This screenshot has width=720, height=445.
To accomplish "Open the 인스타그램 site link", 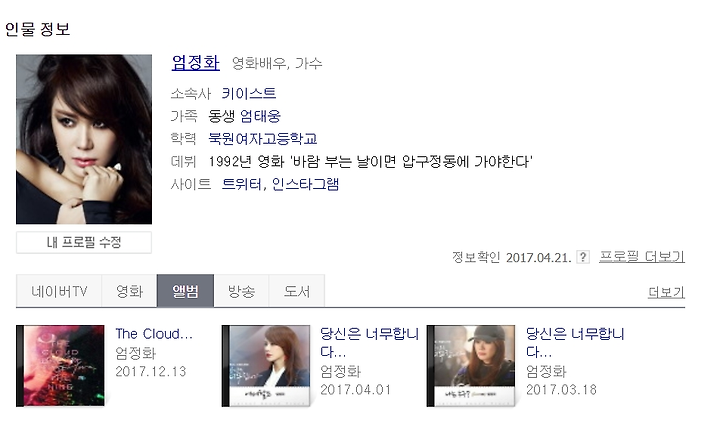I will point(305,184).
